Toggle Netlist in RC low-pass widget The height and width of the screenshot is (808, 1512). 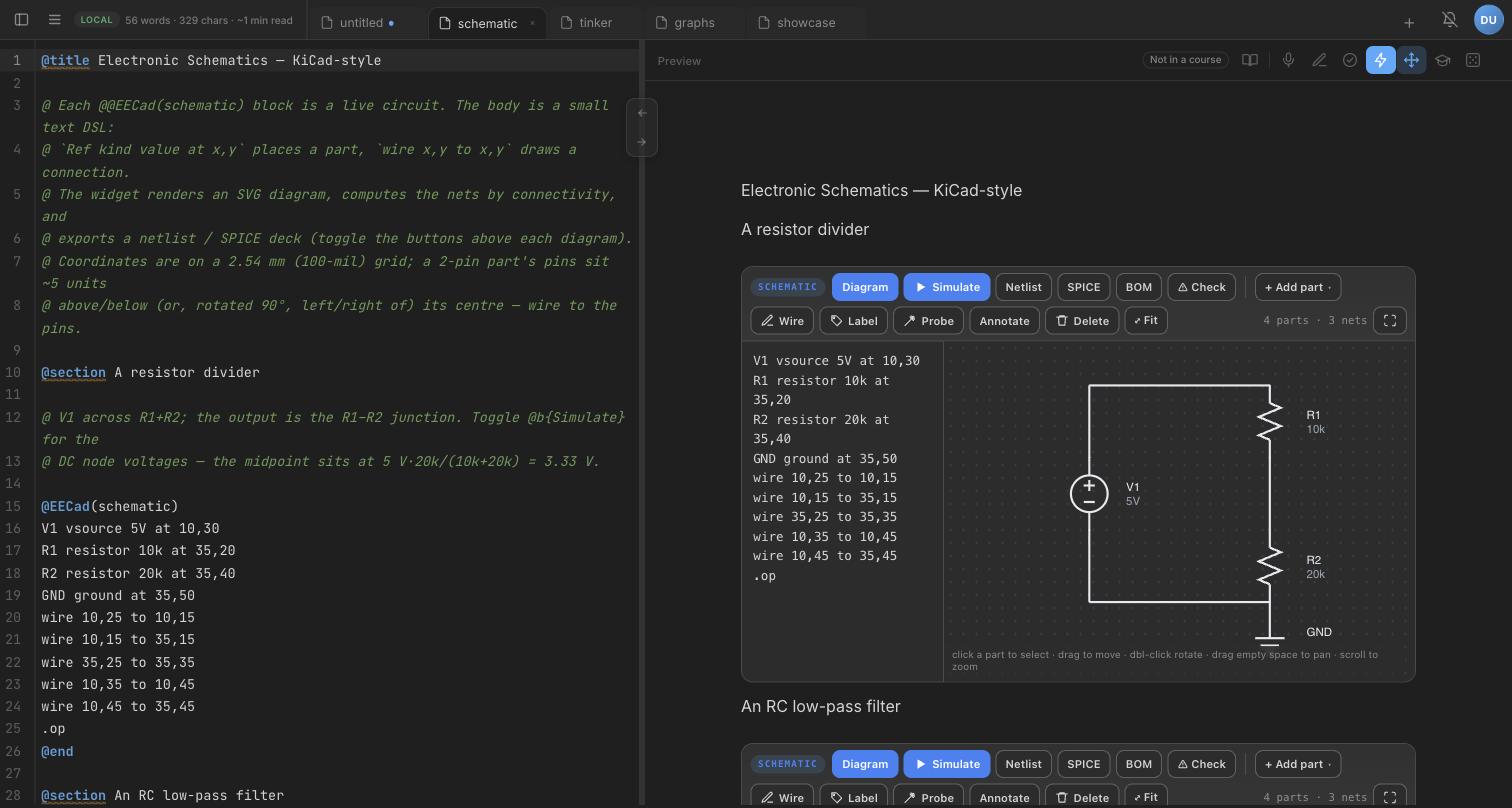click(x=1023, y=764)
